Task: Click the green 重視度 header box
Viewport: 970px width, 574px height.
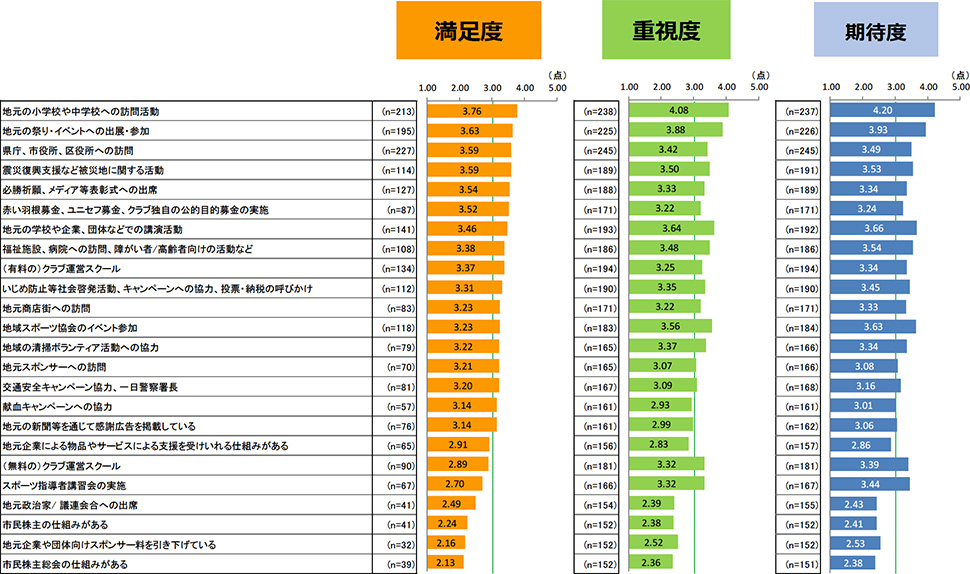Action: 666,30
